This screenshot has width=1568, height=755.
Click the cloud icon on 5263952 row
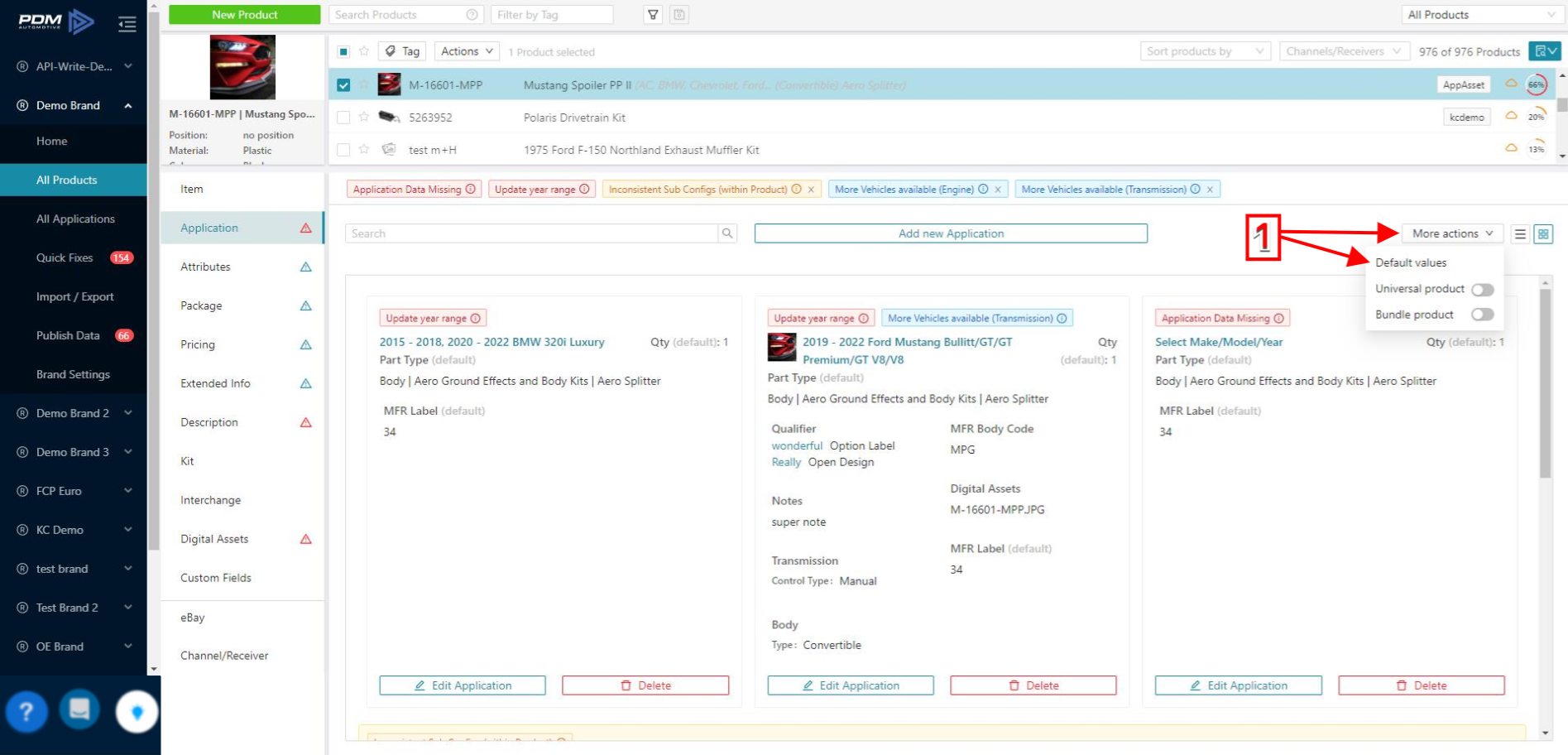click(x=1511, y=116)
